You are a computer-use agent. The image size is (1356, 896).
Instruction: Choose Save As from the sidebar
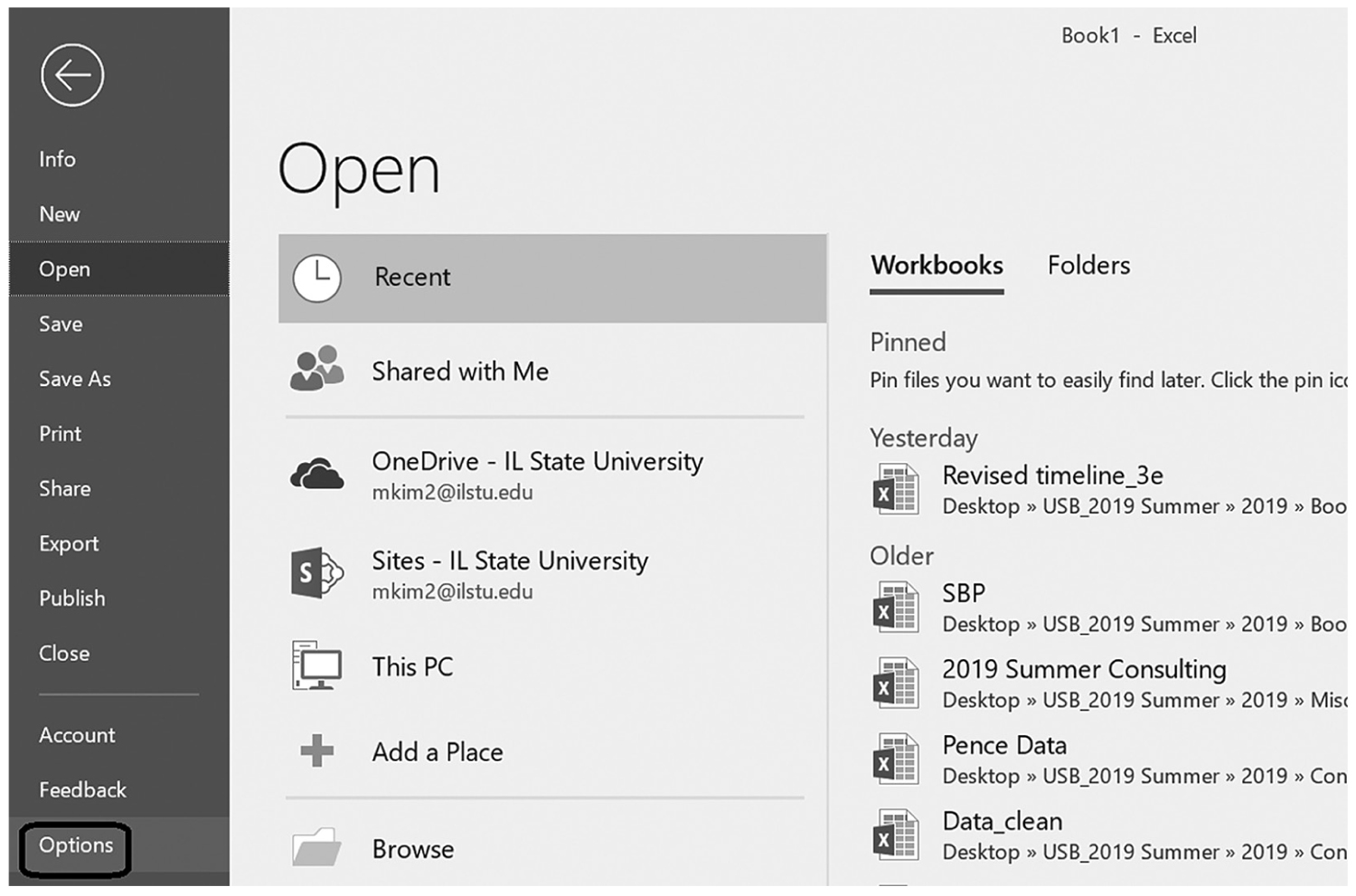(118, 379)
